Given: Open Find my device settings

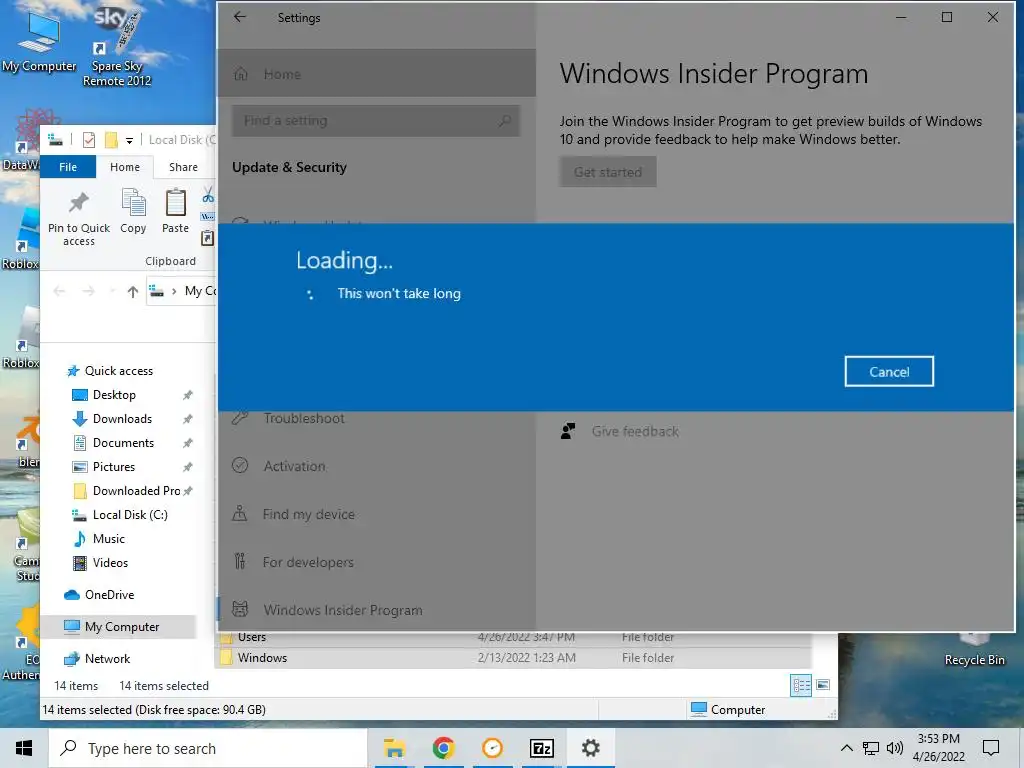Looking at the screenshot, I should (x=308, y=515).
